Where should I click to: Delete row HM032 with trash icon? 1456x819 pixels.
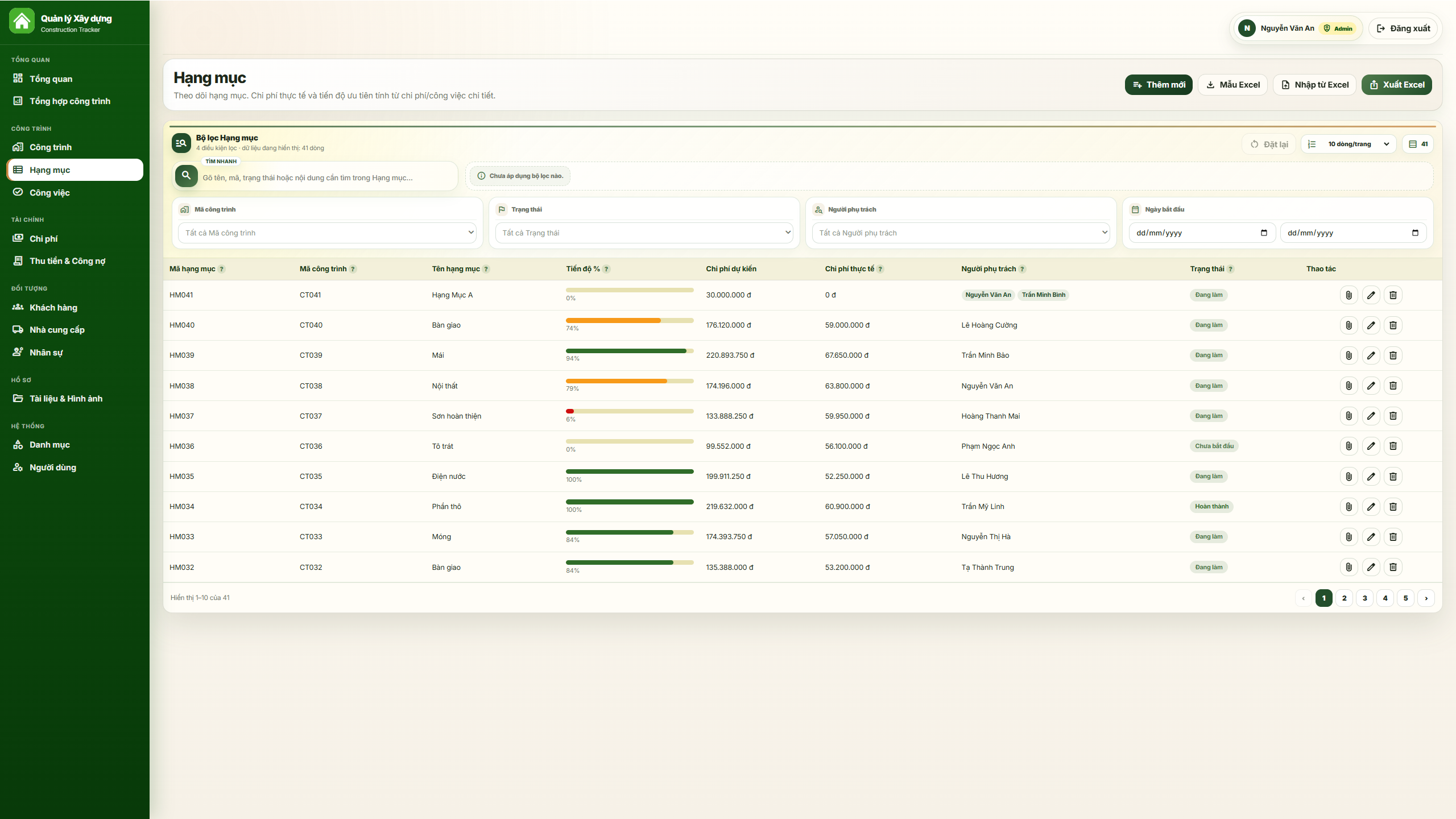pyautogui.click(x=1393, y=567)
